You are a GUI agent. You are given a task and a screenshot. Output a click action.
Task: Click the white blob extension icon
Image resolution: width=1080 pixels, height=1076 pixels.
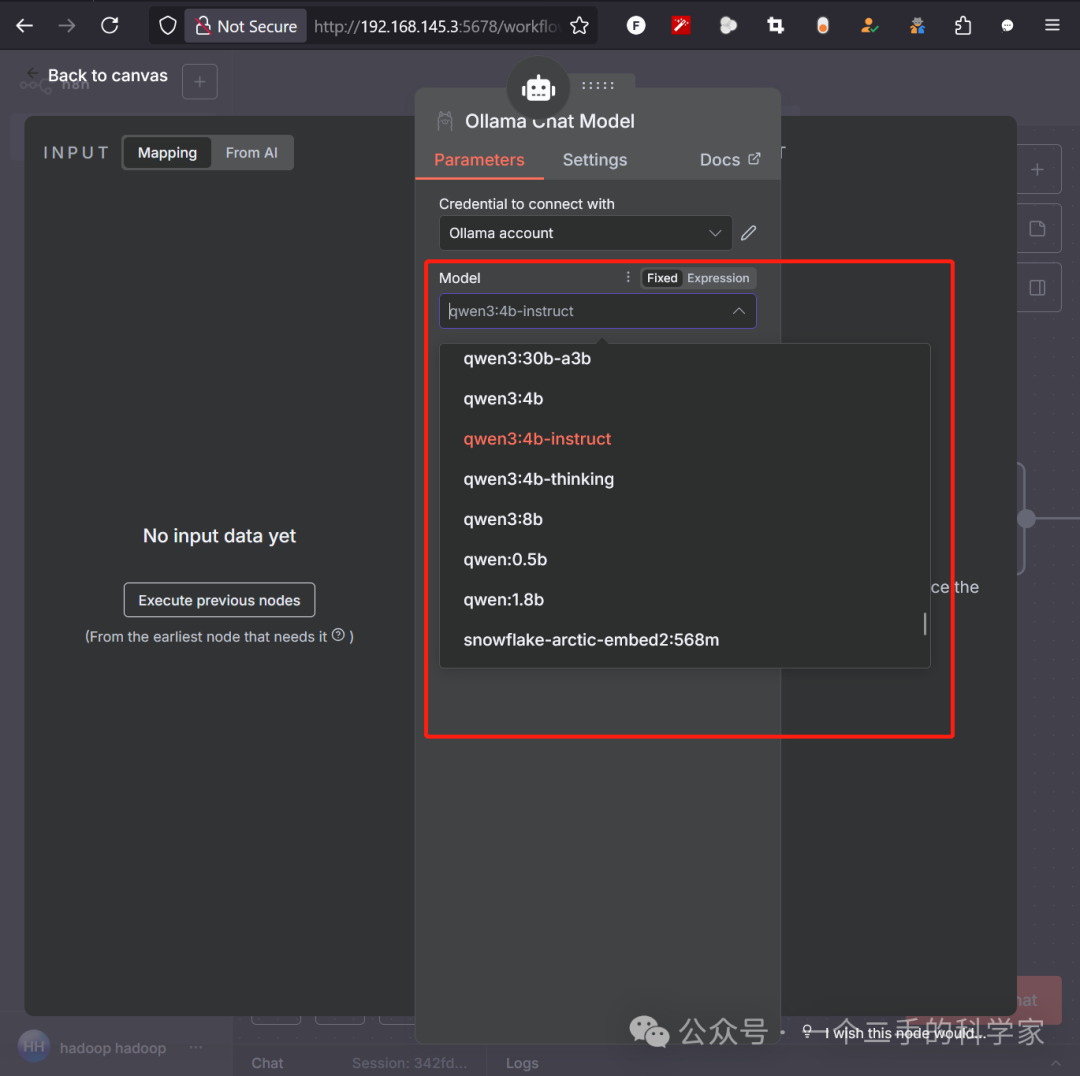pos(728,26)
